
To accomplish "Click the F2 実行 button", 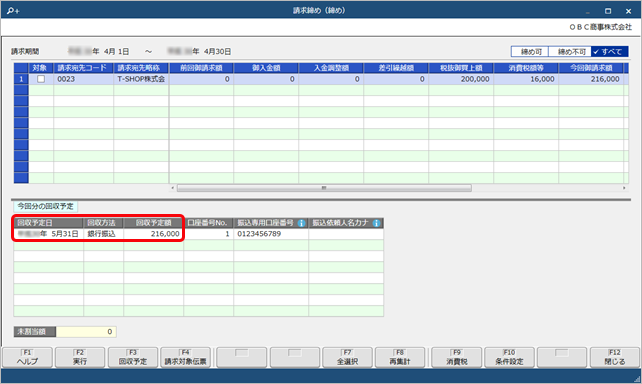I will tap(80, 357).
